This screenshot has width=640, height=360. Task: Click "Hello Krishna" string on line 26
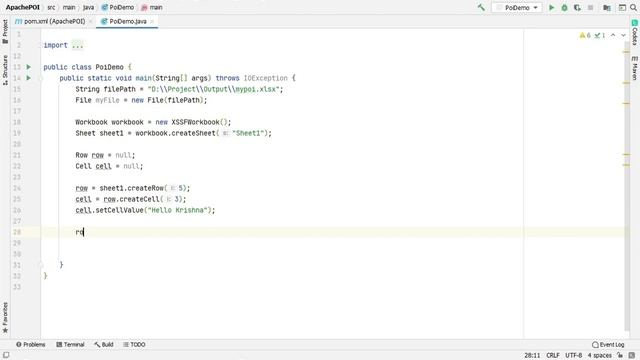click(x=179, y=210)
